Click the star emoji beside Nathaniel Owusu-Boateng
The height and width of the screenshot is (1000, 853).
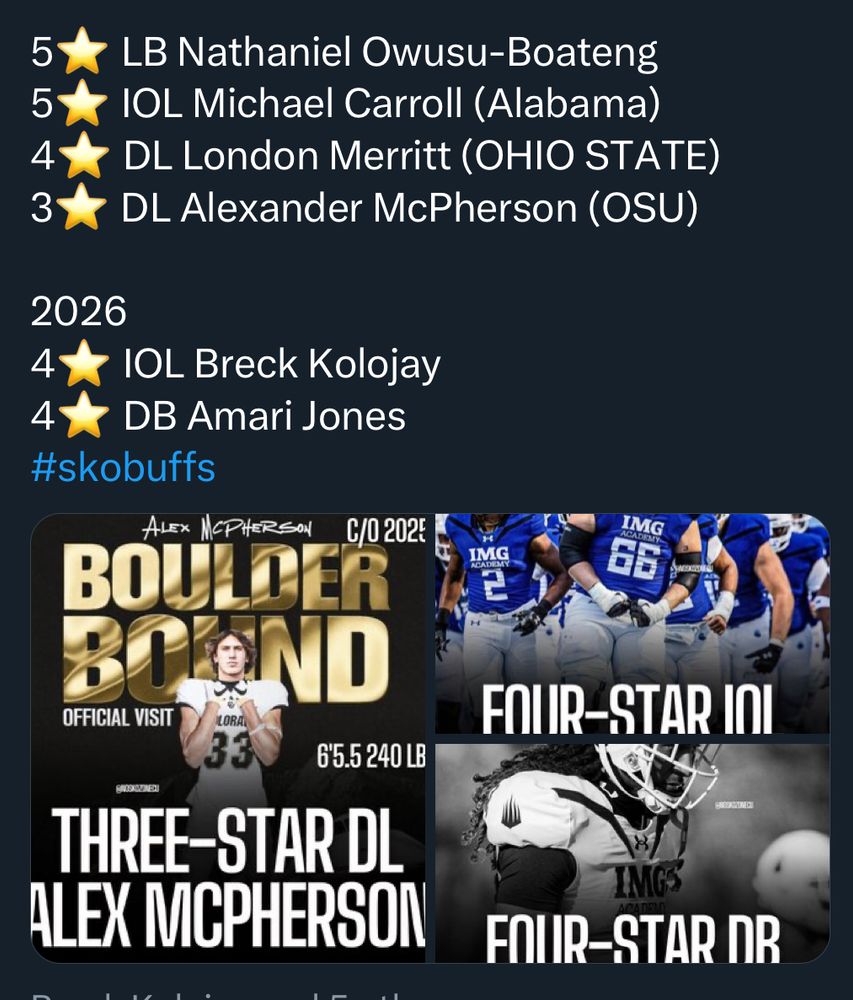[82, 51]
